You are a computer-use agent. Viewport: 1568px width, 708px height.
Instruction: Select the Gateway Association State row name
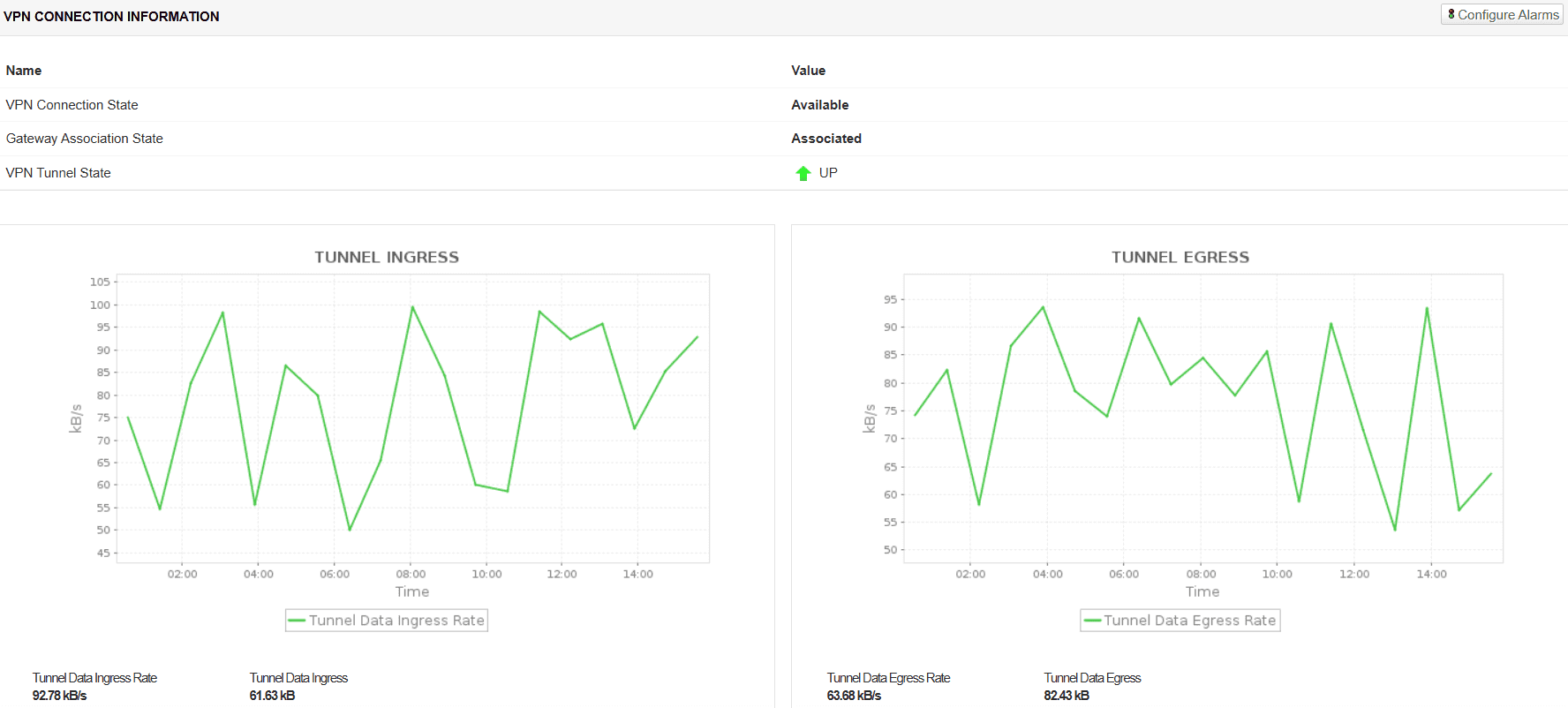[84, 139]
